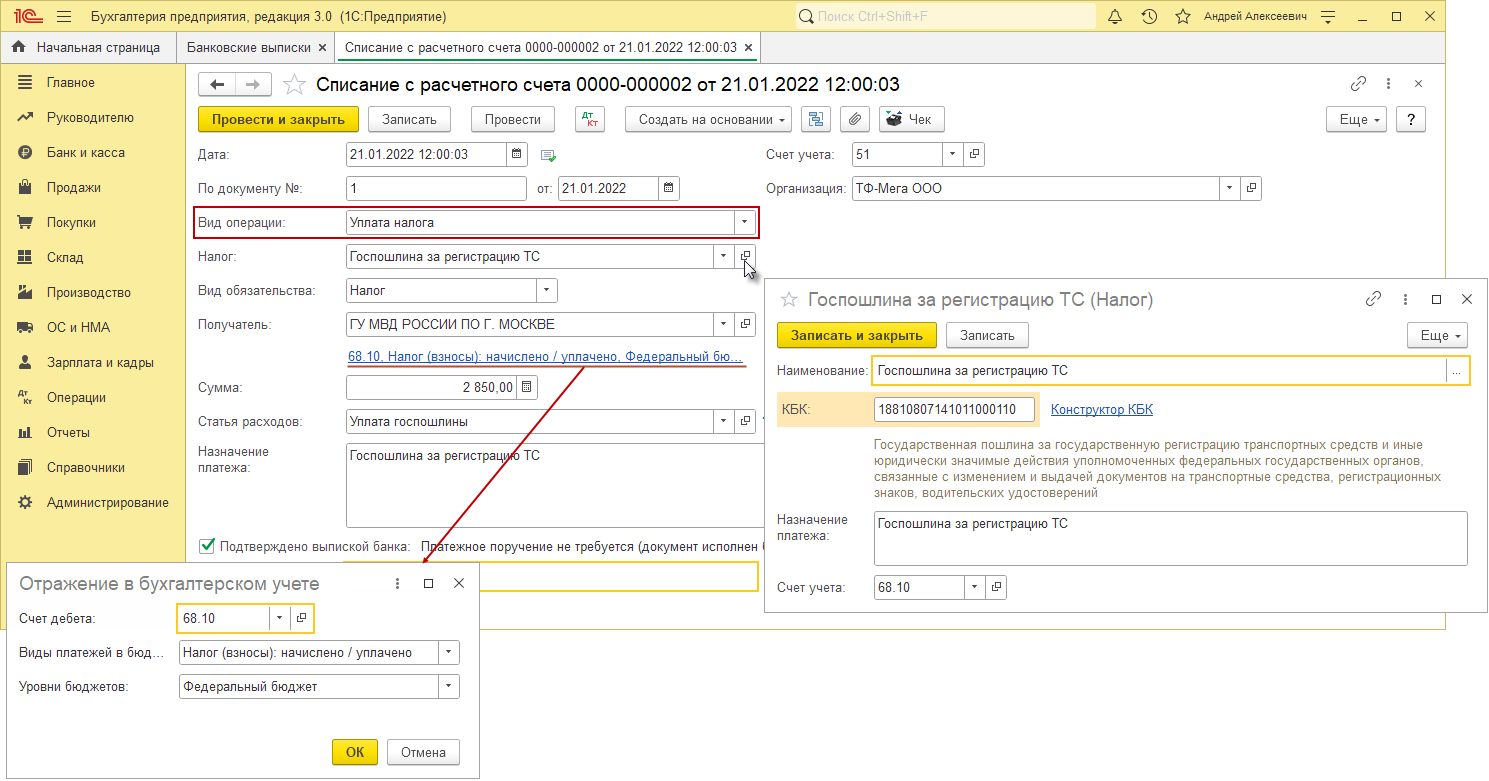Open Конструктор КБК link
The height and width of the screenshot is (781, 1489).
click(1102, 409)
